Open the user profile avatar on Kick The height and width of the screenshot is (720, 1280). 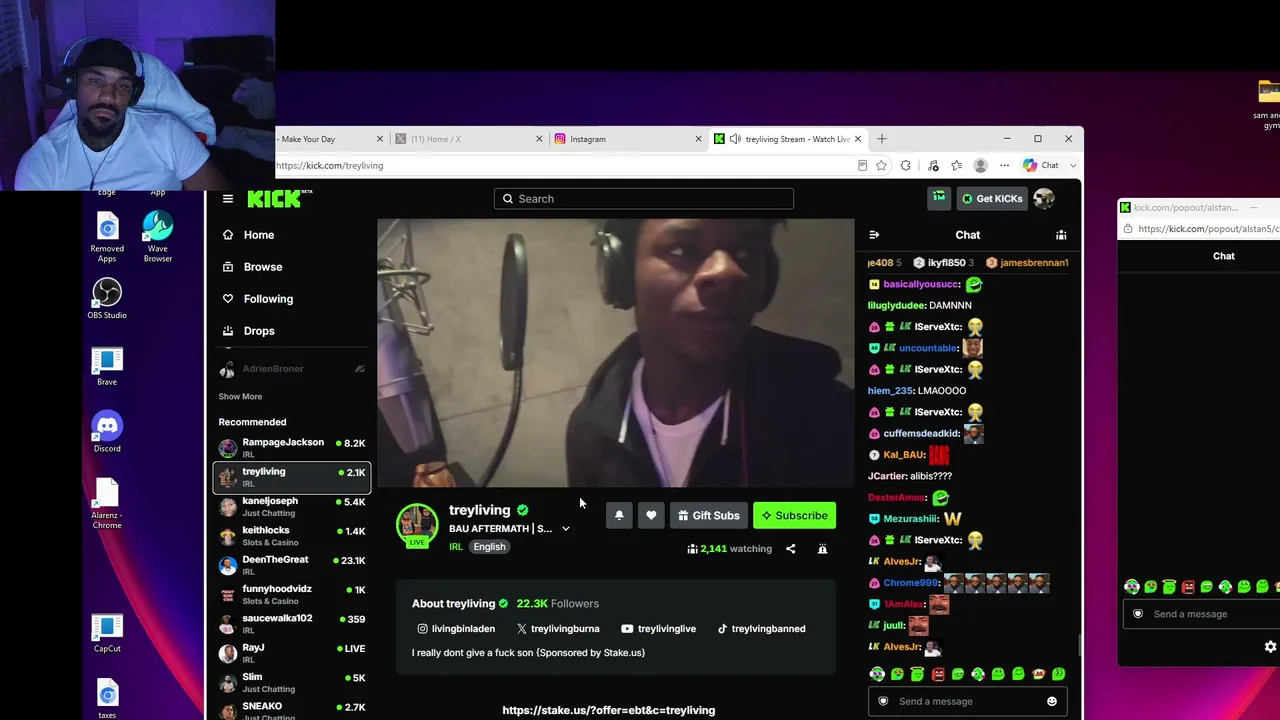coord(1044,199)
